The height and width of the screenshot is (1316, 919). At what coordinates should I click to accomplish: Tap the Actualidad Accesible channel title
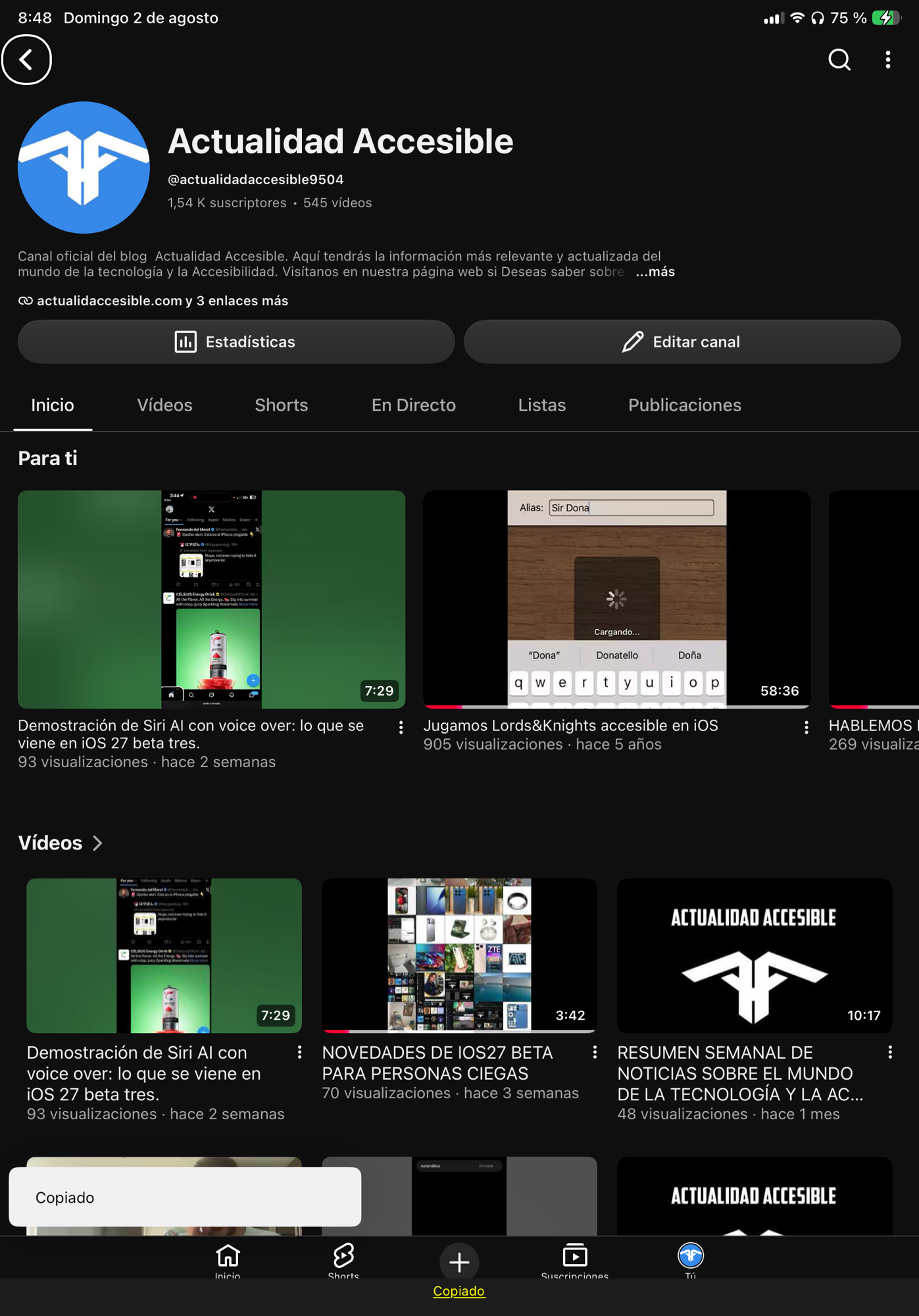click(x=341, y=141)
